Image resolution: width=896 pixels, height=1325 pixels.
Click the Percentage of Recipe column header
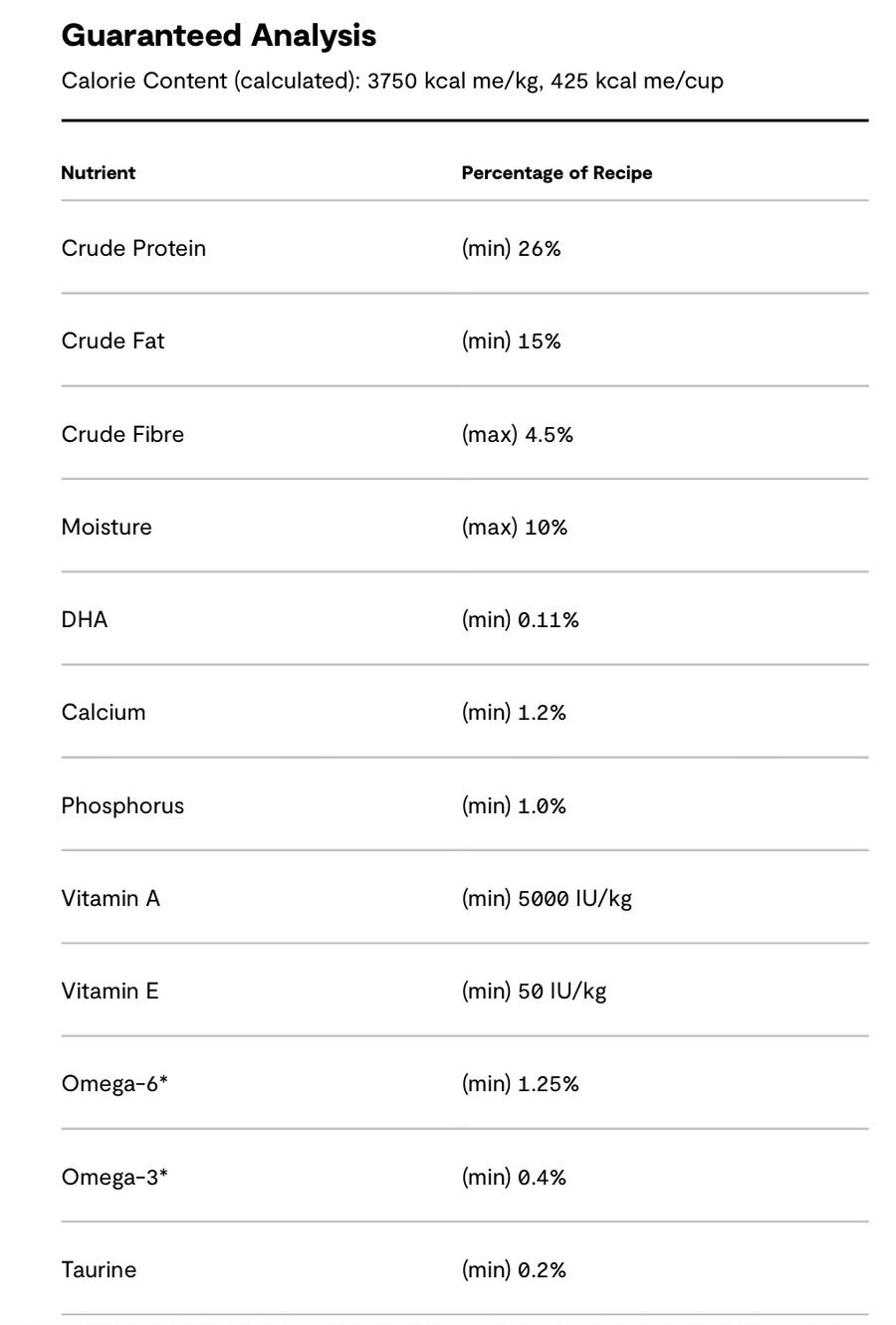[x=557, y=172]
